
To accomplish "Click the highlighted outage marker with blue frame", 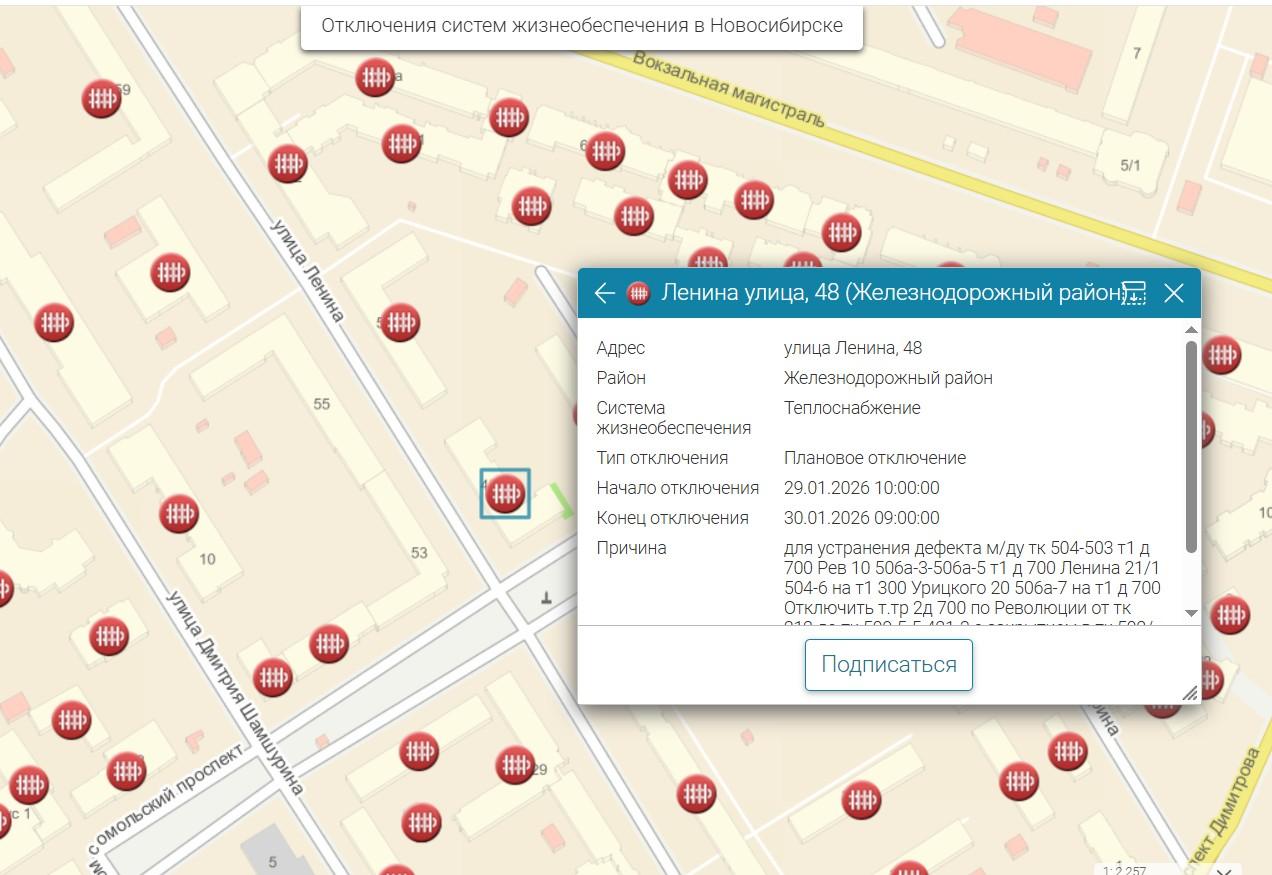I will (x=505, y=494).
